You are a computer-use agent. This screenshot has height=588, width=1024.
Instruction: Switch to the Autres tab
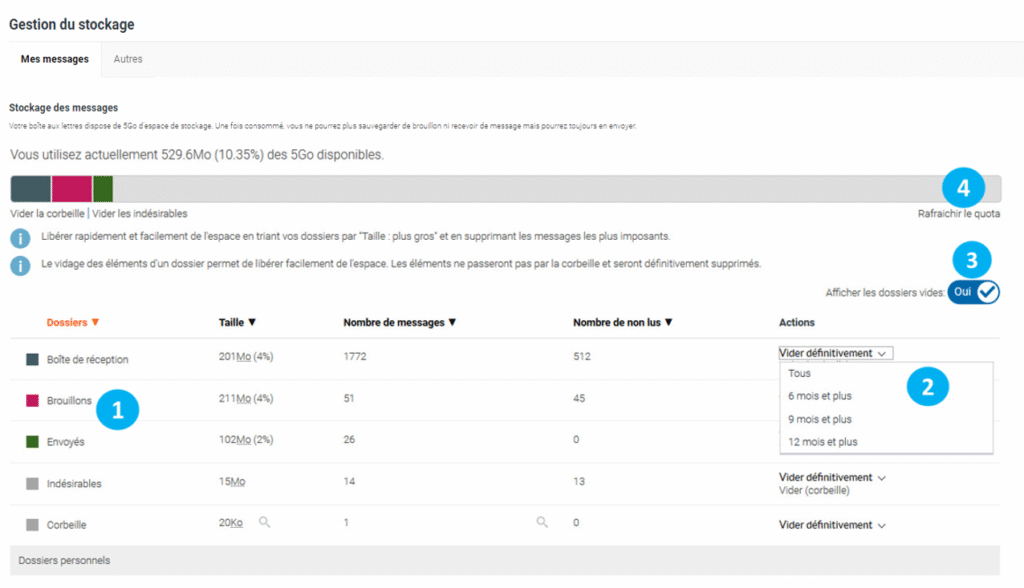(128, 58)
